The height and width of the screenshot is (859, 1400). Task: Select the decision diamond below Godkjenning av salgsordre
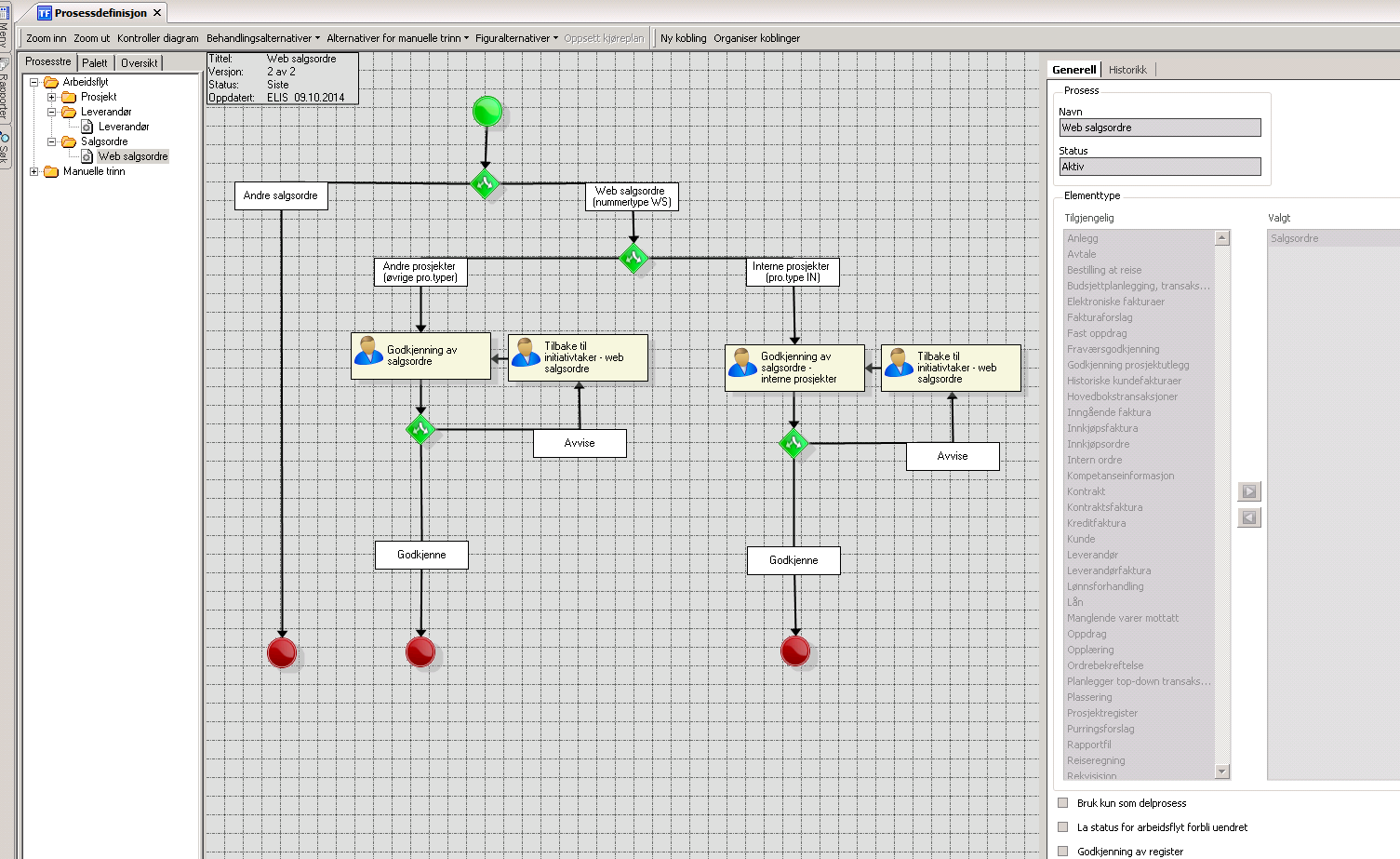tap(420, 429)
